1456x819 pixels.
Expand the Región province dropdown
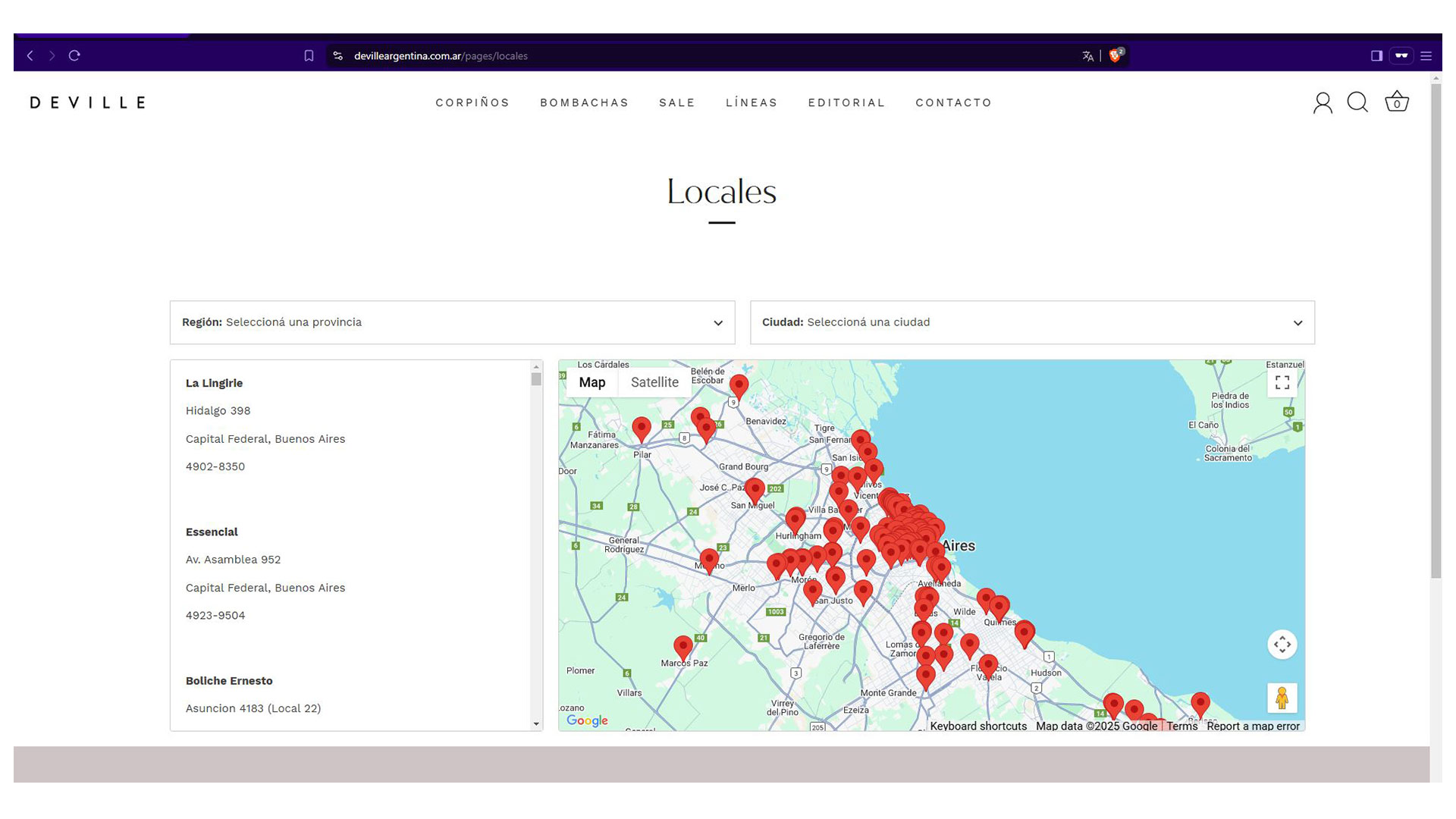tap(452, 322)
